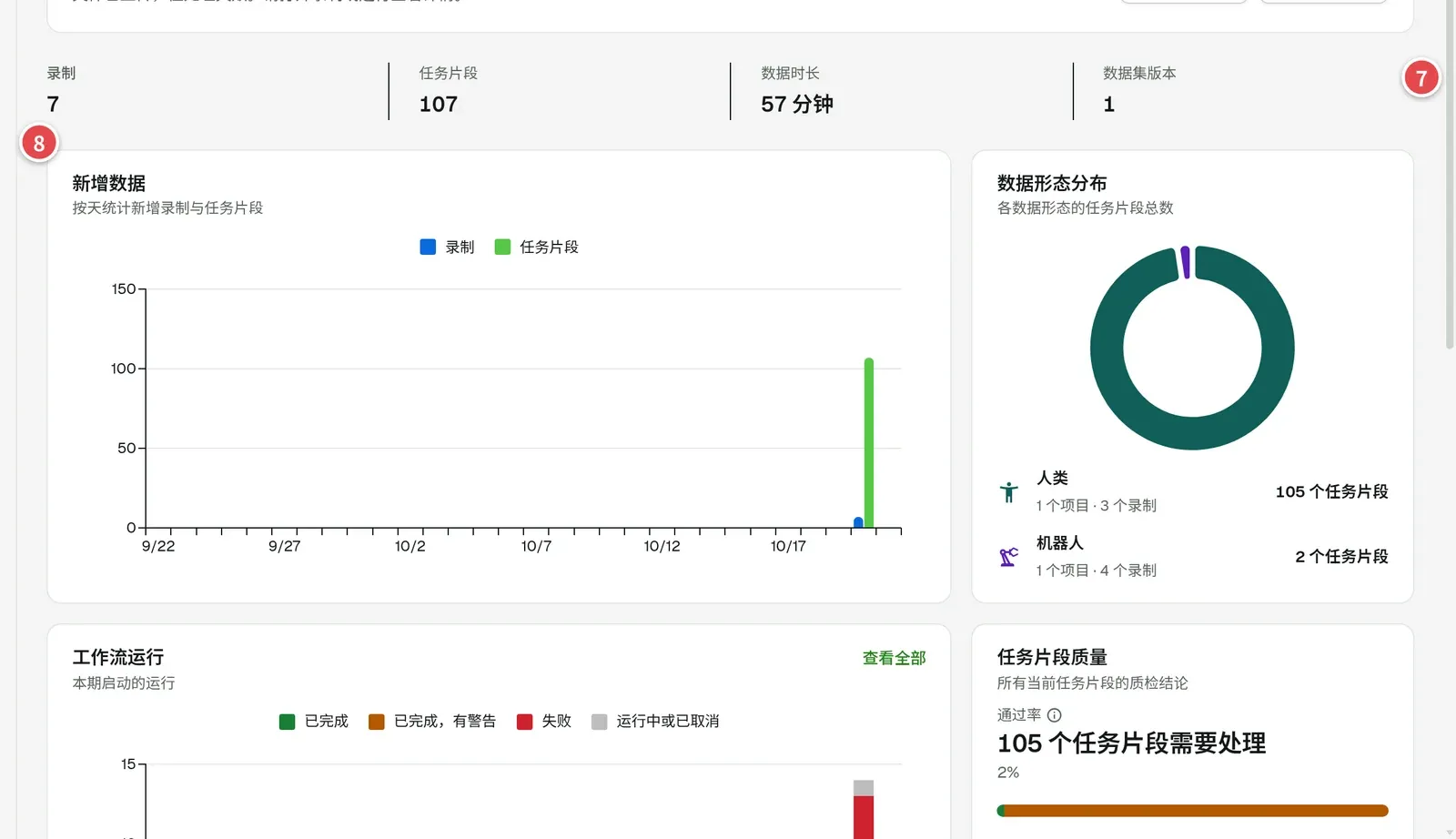Click the blue 录制 legend color swatch

tap(428, 248)
